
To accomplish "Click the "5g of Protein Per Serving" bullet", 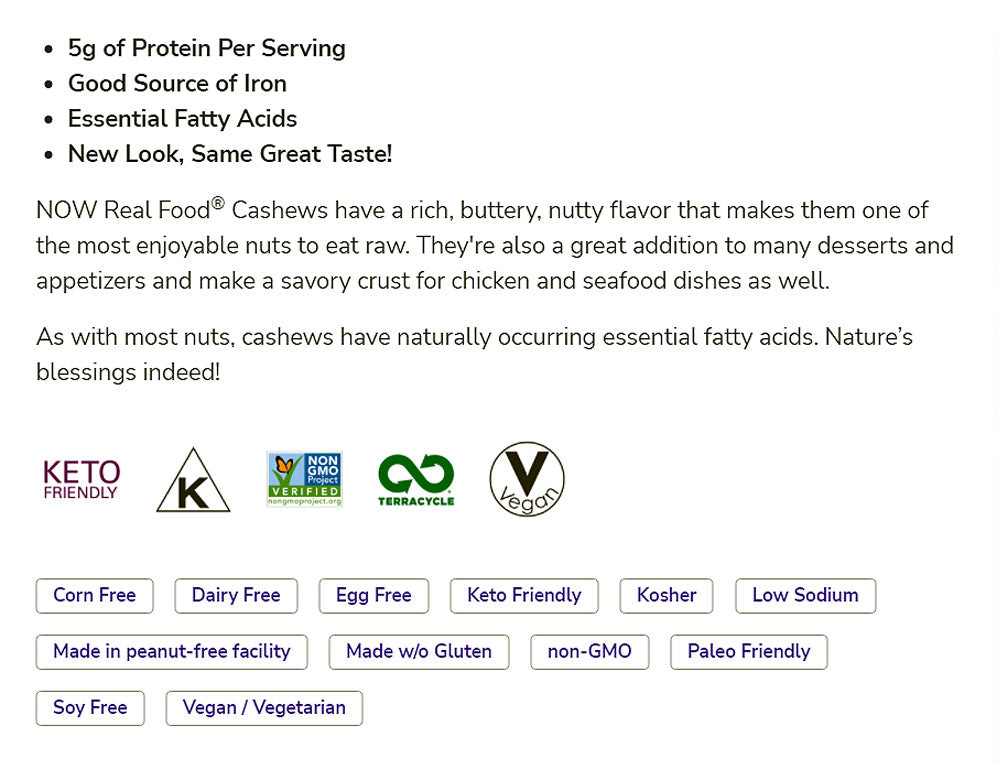I will [x=207, y=48].
